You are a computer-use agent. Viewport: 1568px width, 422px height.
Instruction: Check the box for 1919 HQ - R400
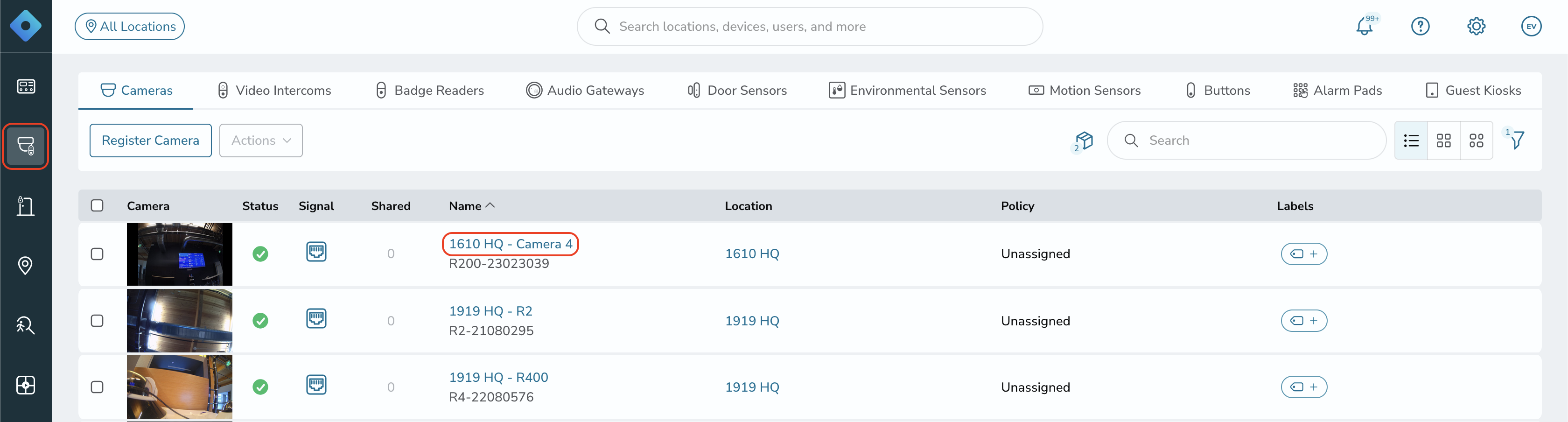pyautogui.click(x=97, y=387)
